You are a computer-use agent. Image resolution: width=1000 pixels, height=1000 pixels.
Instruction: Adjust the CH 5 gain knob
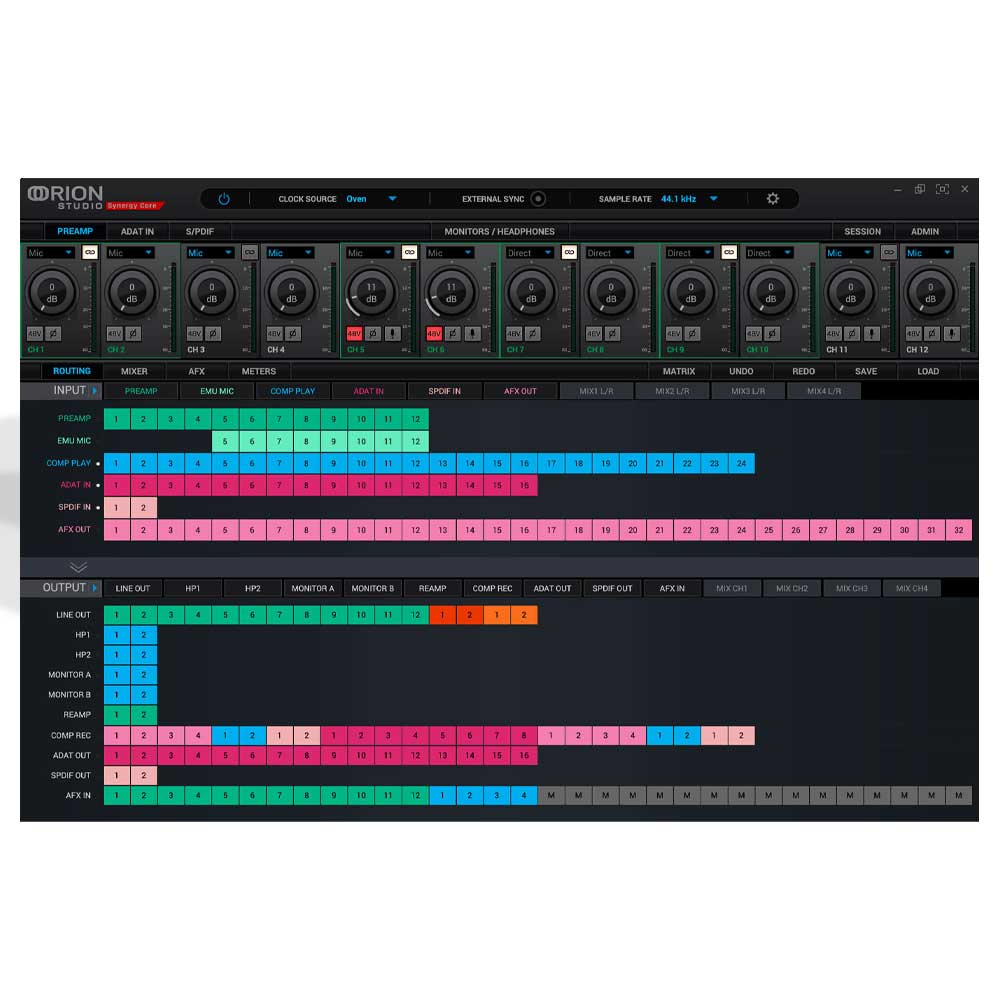pyautogui.click(x=371, y=293)
